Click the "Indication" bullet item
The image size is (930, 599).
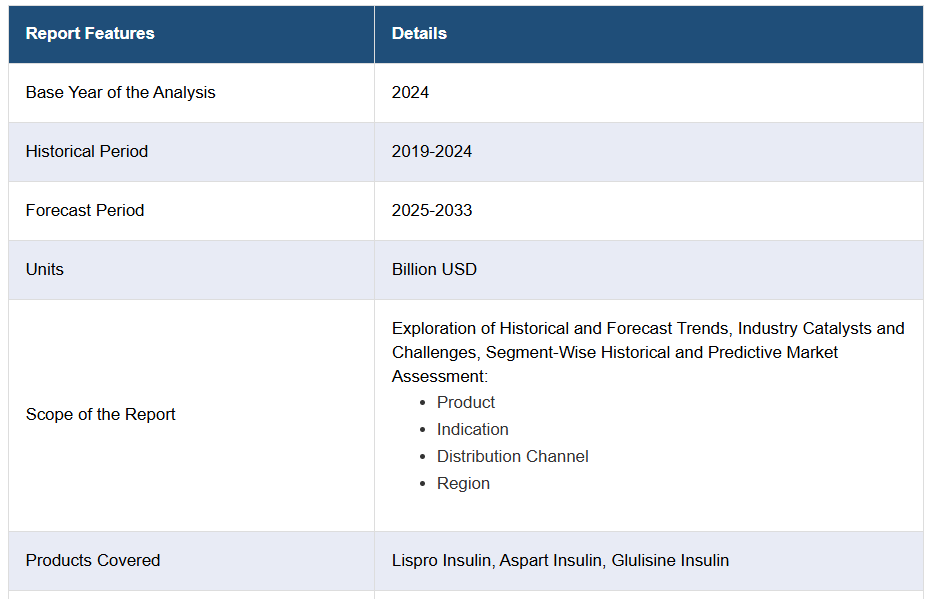coord(472,430)
